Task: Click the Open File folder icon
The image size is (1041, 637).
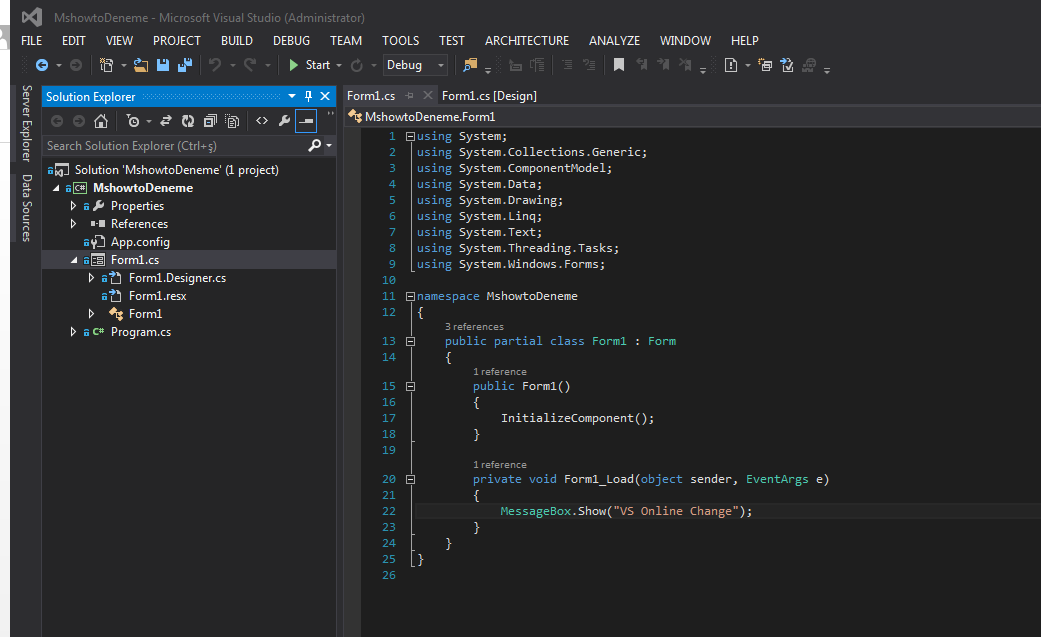Action: [x=141, y=65]
